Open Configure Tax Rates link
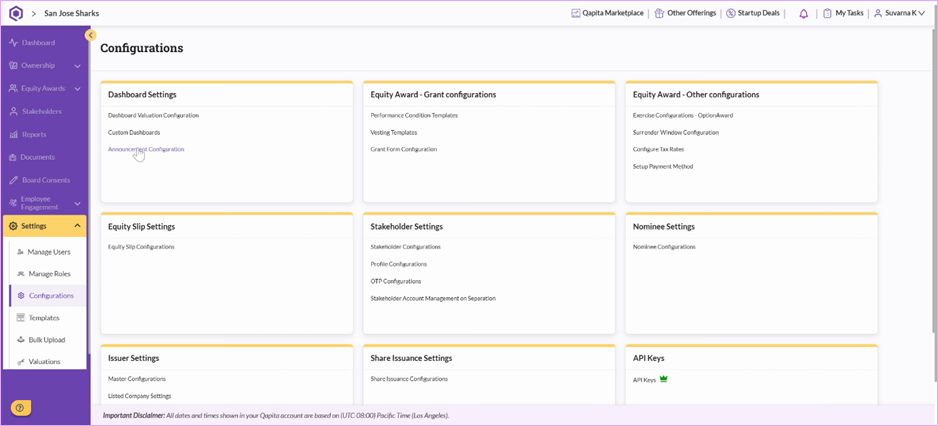The image size is (938, 426). coord(658,150)
